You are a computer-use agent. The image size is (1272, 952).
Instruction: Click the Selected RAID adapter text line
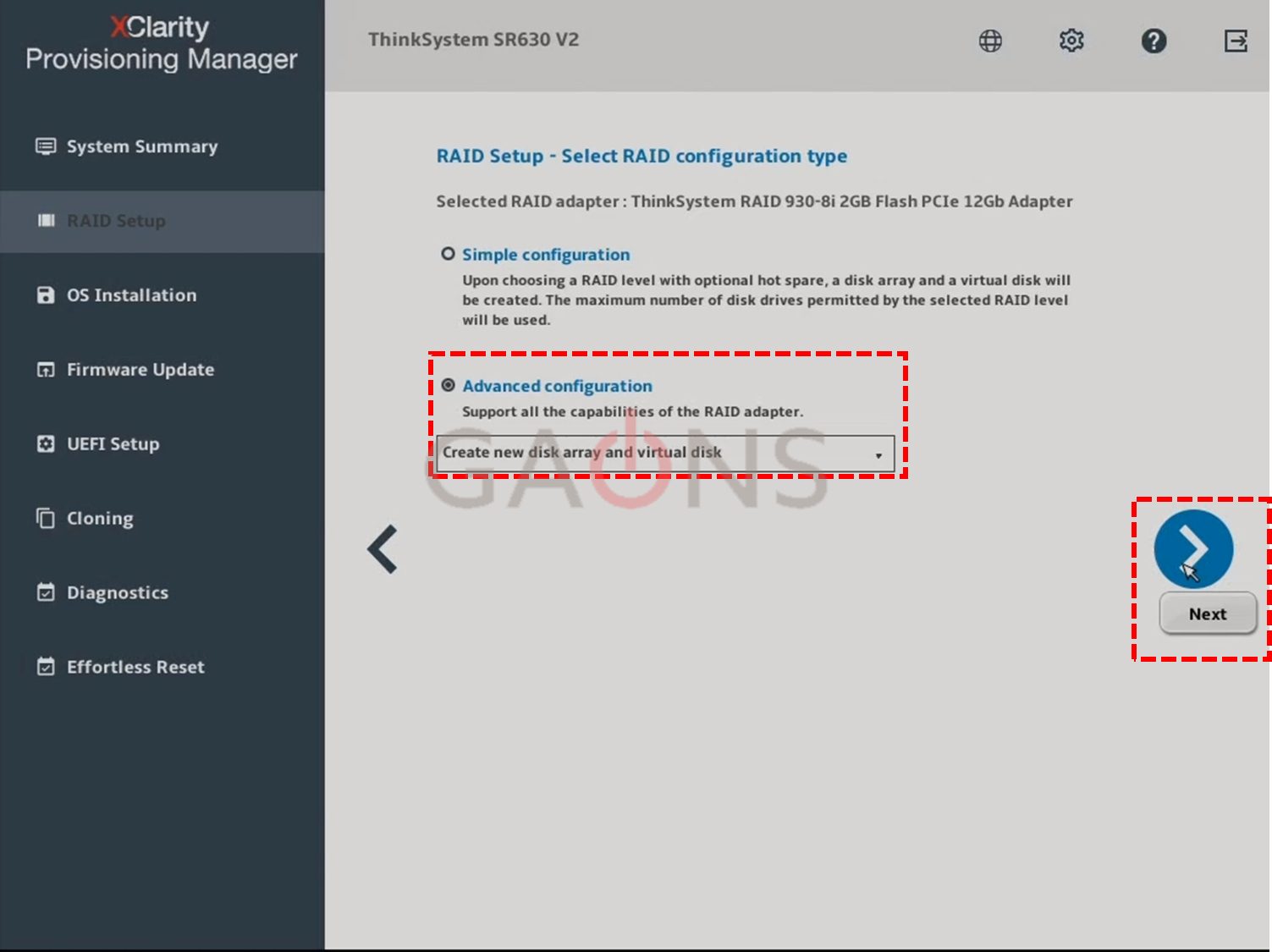click(x=754, y=201)
